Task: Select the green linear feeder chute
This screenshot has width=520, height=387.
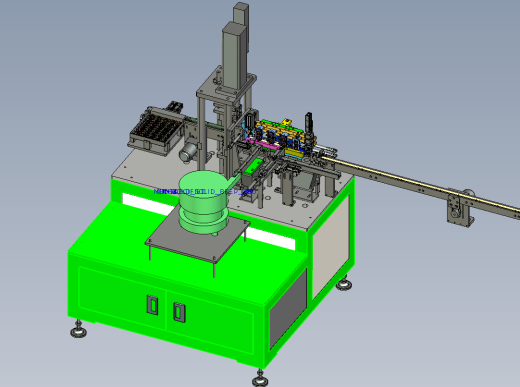Action: [254, 166]
